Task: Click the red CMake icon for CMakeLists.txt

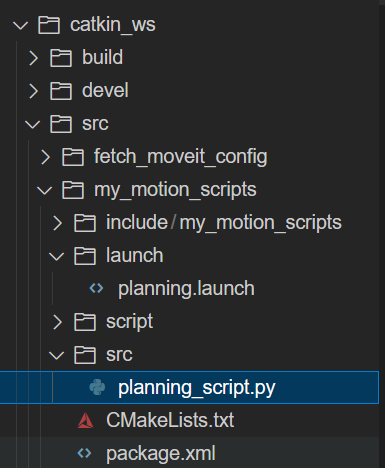Action: (85, 420)
